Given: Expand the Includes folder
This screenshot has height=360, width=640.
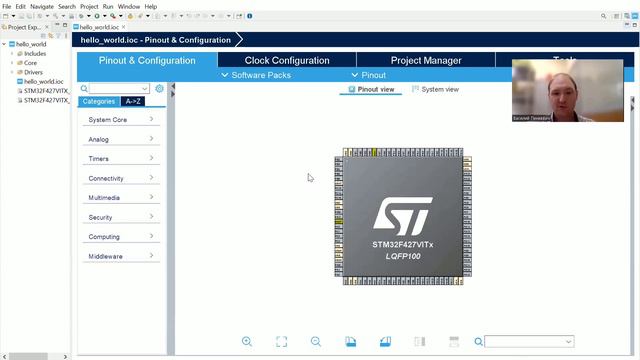Looking at the screenshot, I should pos(12,53).
